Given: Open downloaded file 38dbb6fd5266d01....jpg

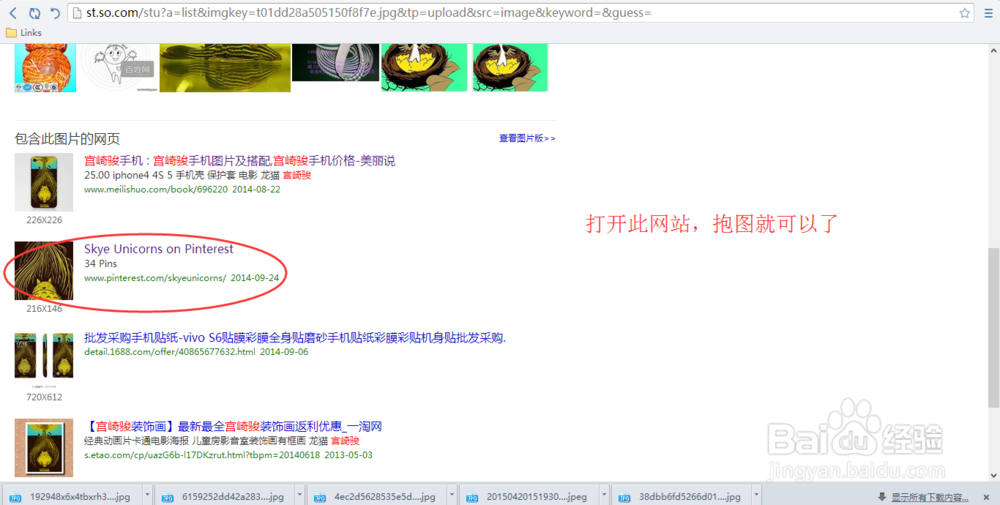Looking at the screenshot, I should [680, 497].
